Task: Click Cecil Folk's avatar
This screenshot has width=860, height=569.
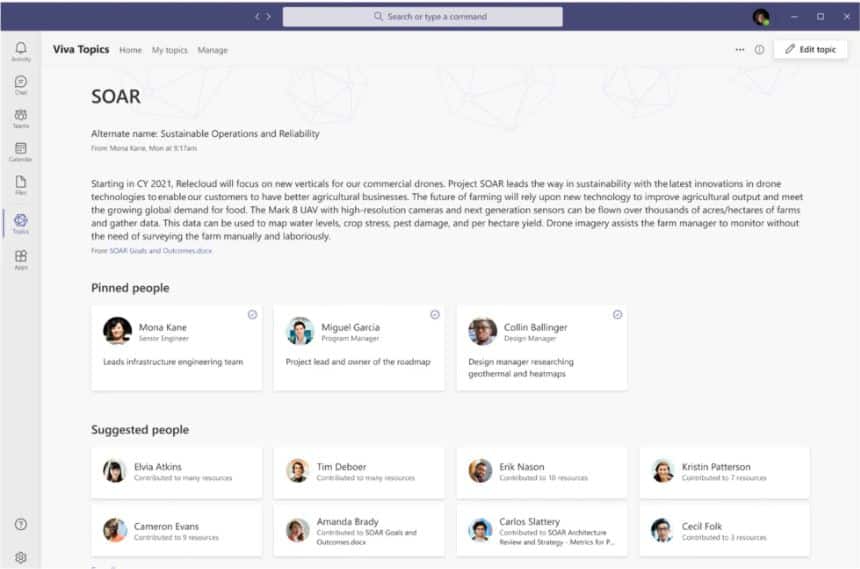Action: [x=663, y=530]
